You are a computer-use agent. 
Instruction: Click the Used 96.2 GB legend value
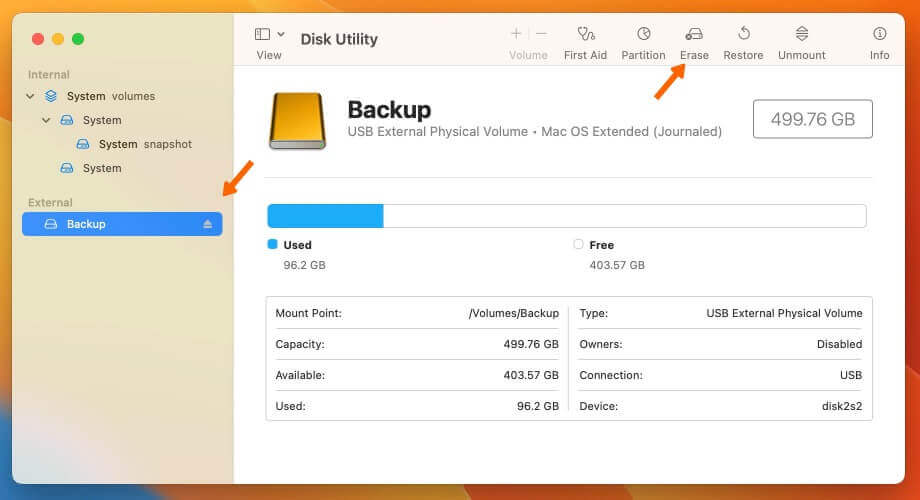tap(305, 265)
